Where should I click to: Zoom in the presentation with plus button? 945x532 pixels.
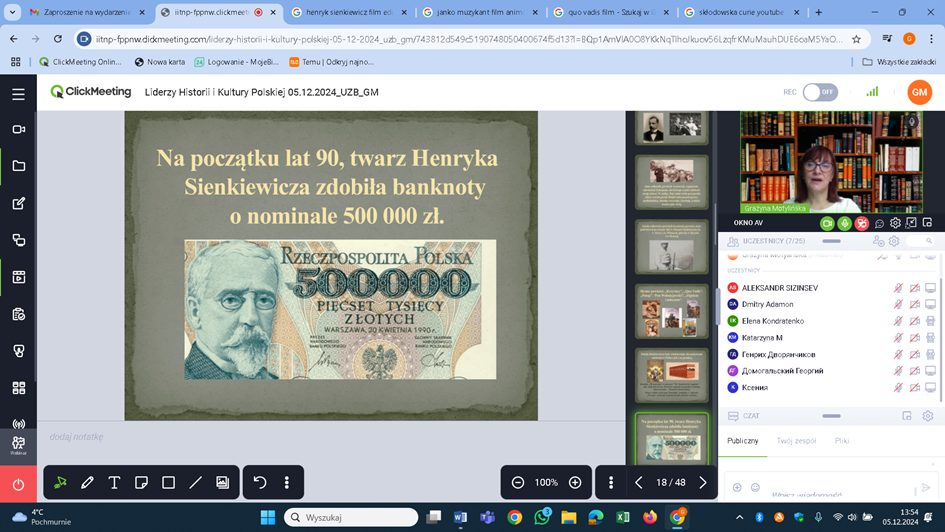575,483
